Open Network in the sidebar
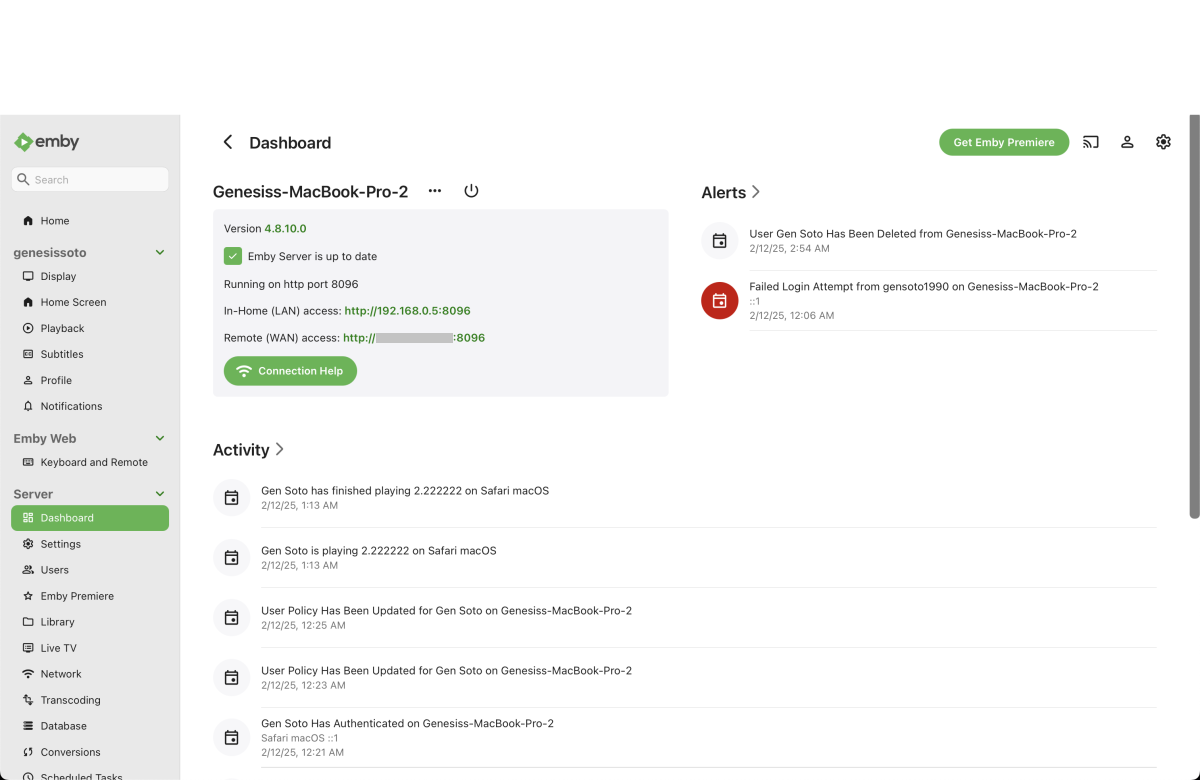 (x=90, y=674)
